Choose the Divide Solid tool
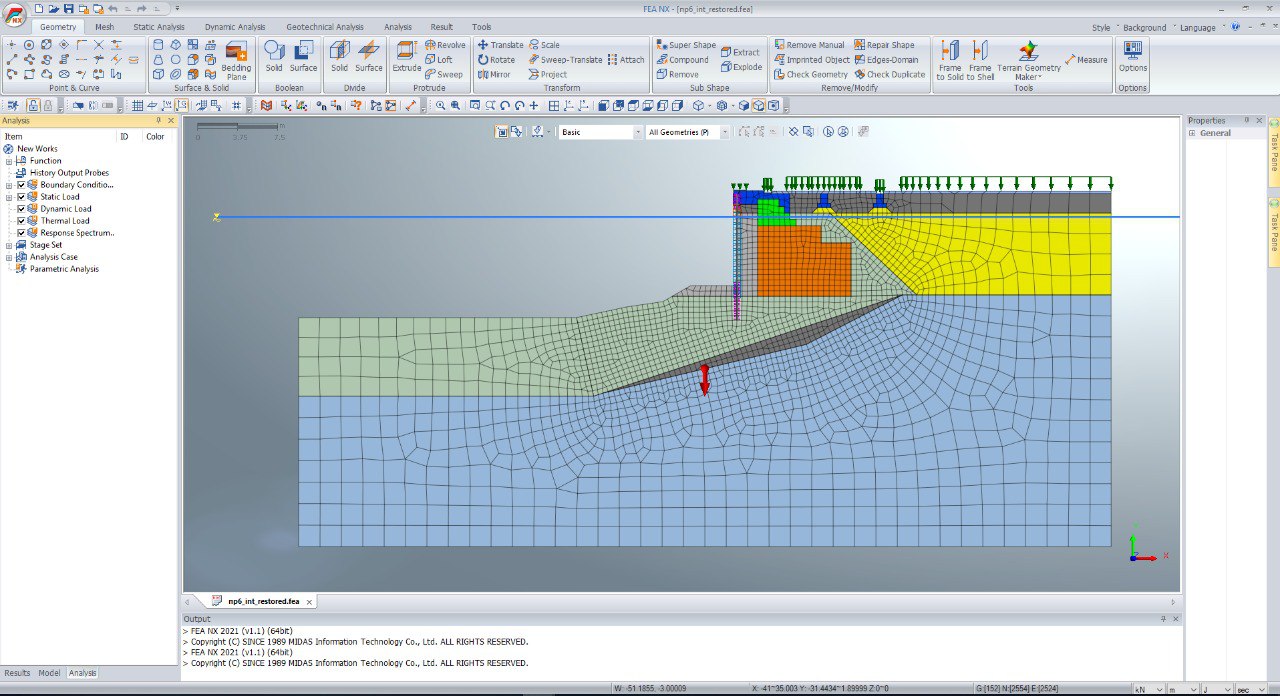1280x696 pixels. coord(340,57)
